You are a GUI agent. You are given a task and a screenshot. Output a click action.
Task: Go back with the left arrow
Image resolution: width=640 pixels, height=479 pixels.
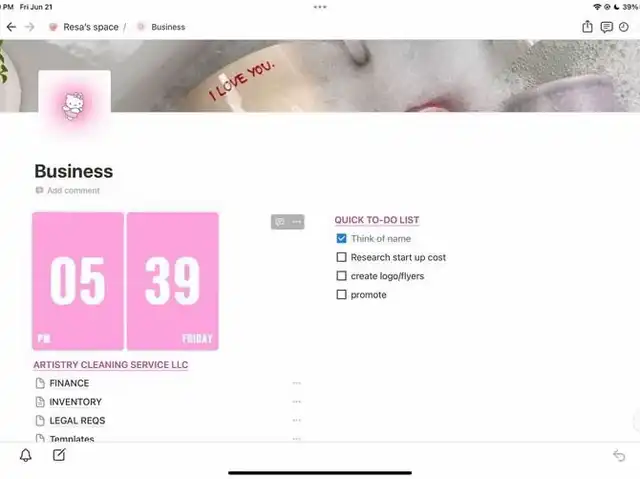[x=11, y=27]
